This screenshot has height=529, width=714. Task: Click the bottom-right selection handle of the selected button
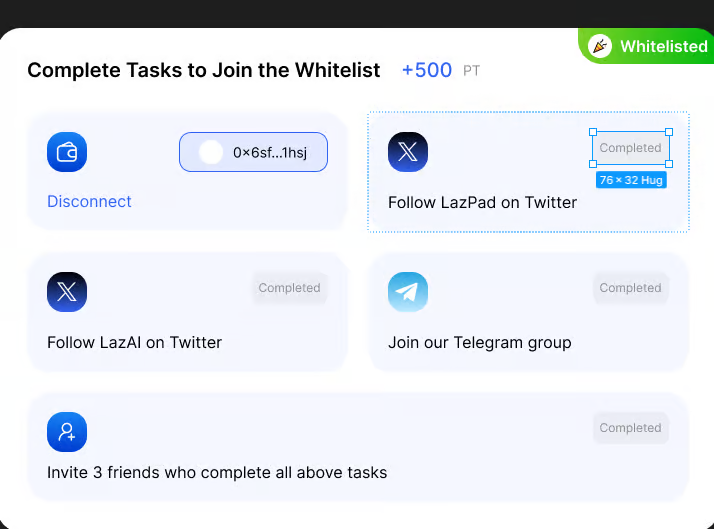pos(669,164)
